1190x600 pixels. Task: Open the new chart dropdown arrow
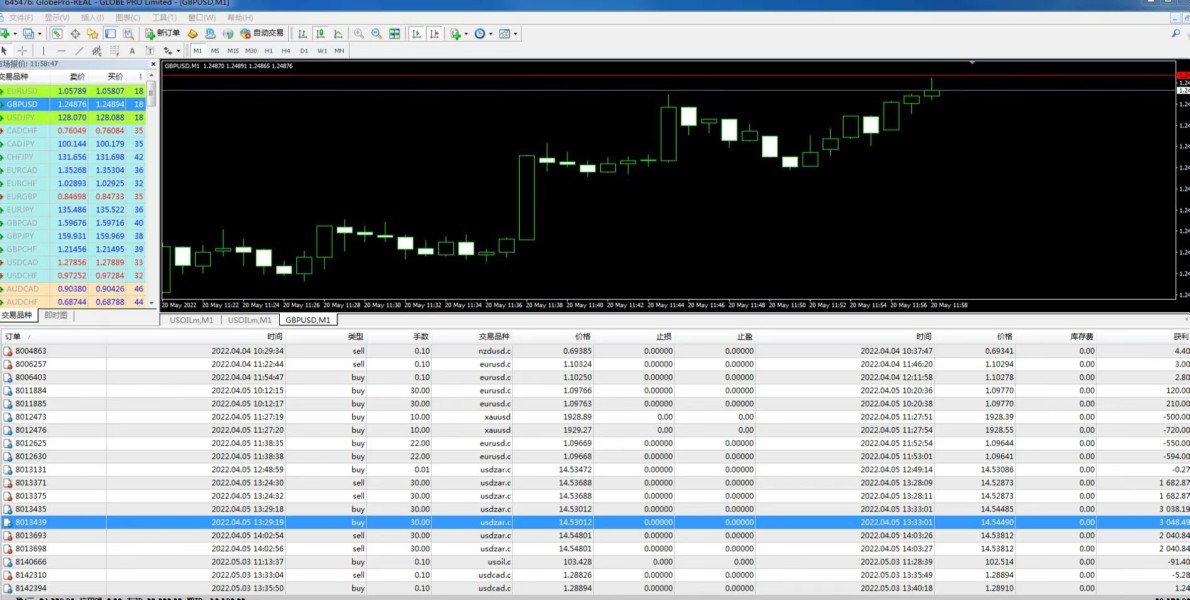(x=15, y=33)
